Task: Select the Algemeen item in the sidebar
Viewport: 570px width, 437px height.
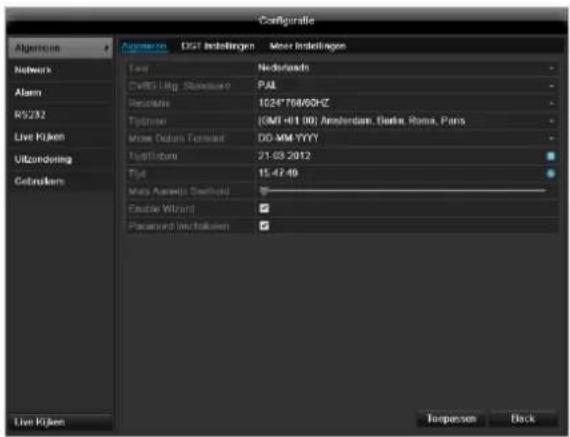Action: 60,48
